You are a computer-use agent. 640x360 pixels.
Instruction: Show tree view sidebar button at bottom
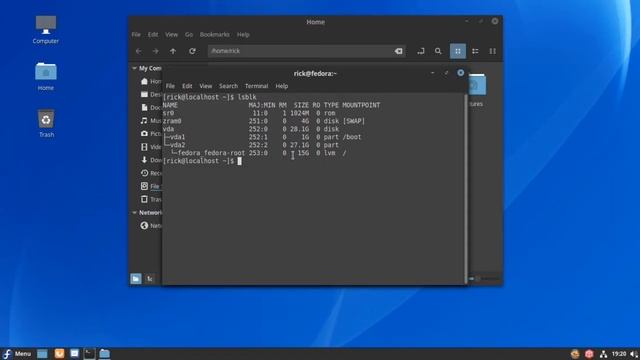point(150,278)
